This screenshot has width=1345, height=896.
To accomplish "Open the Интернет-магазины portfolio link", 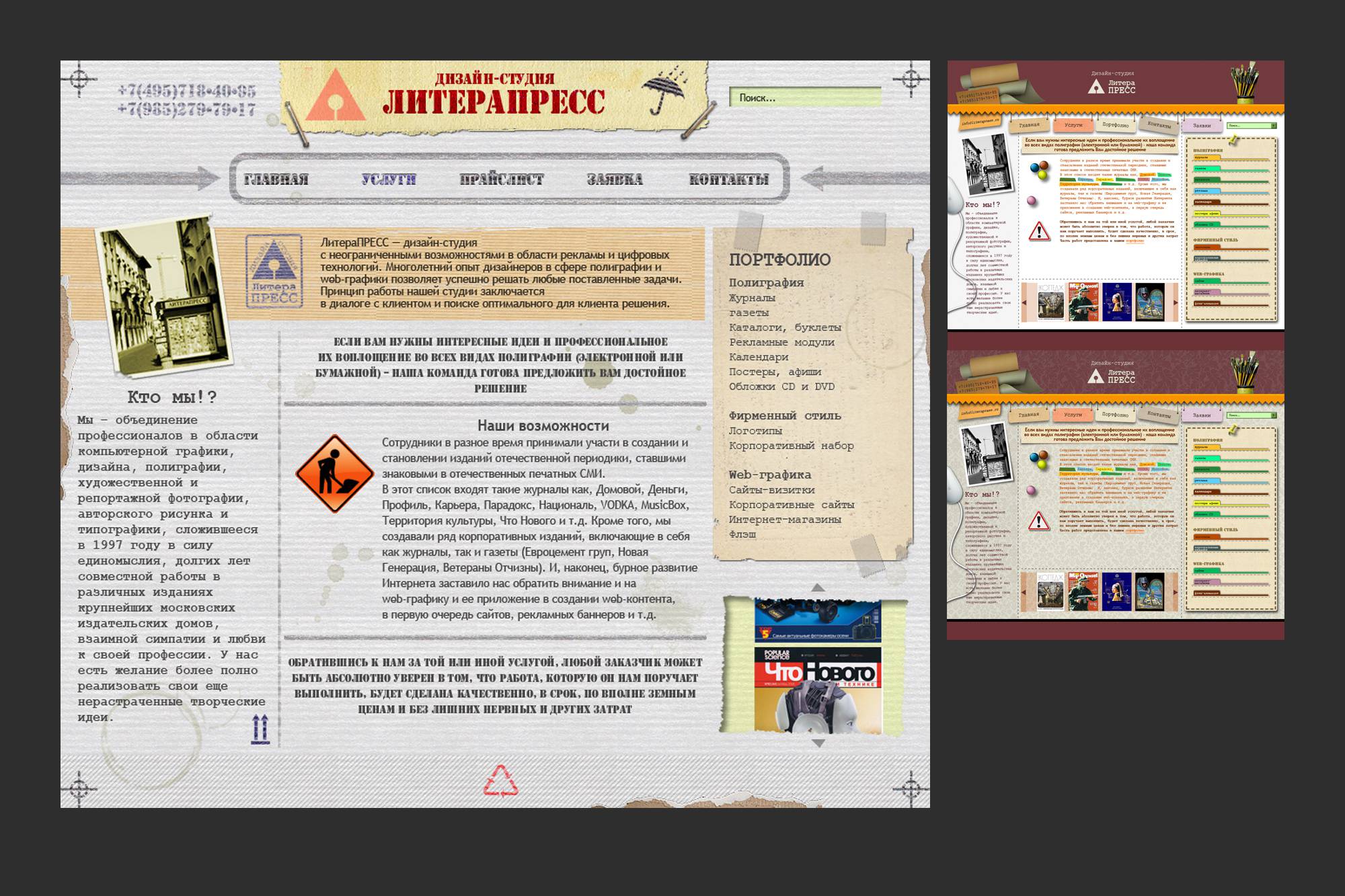I will [785, 520].
